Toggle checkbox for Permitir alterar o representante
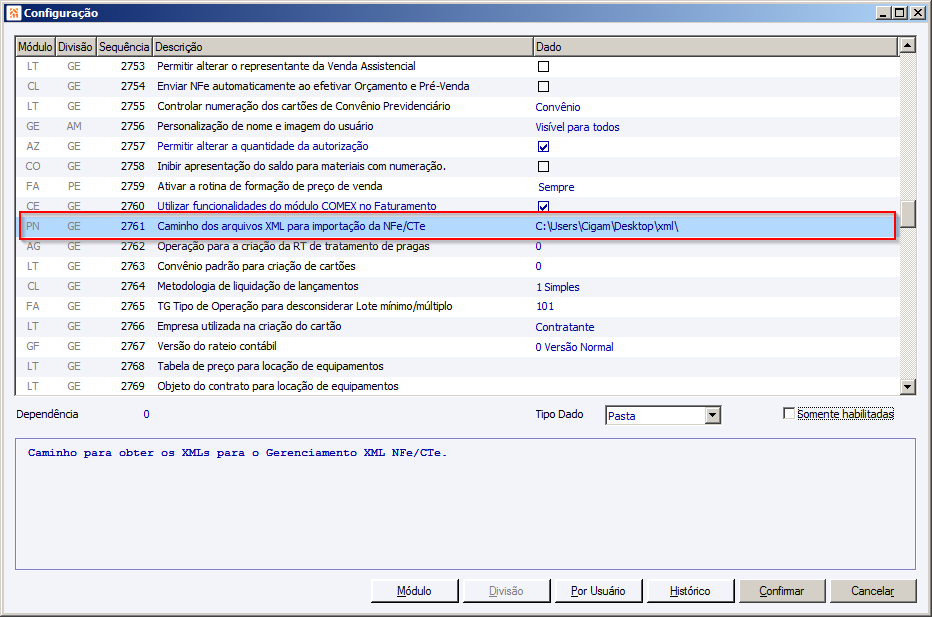 (x=543, y=67)
